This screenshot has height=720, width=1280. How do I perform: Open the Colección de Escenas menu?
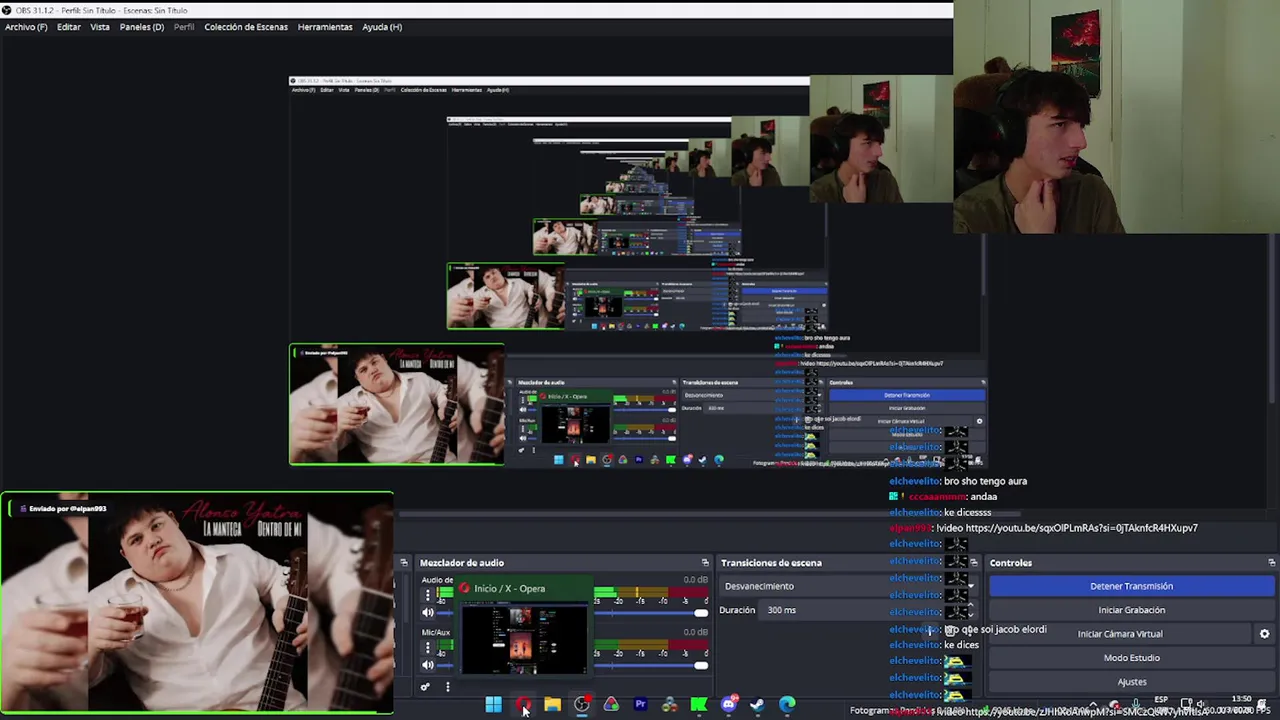click(x=246, y=27)
